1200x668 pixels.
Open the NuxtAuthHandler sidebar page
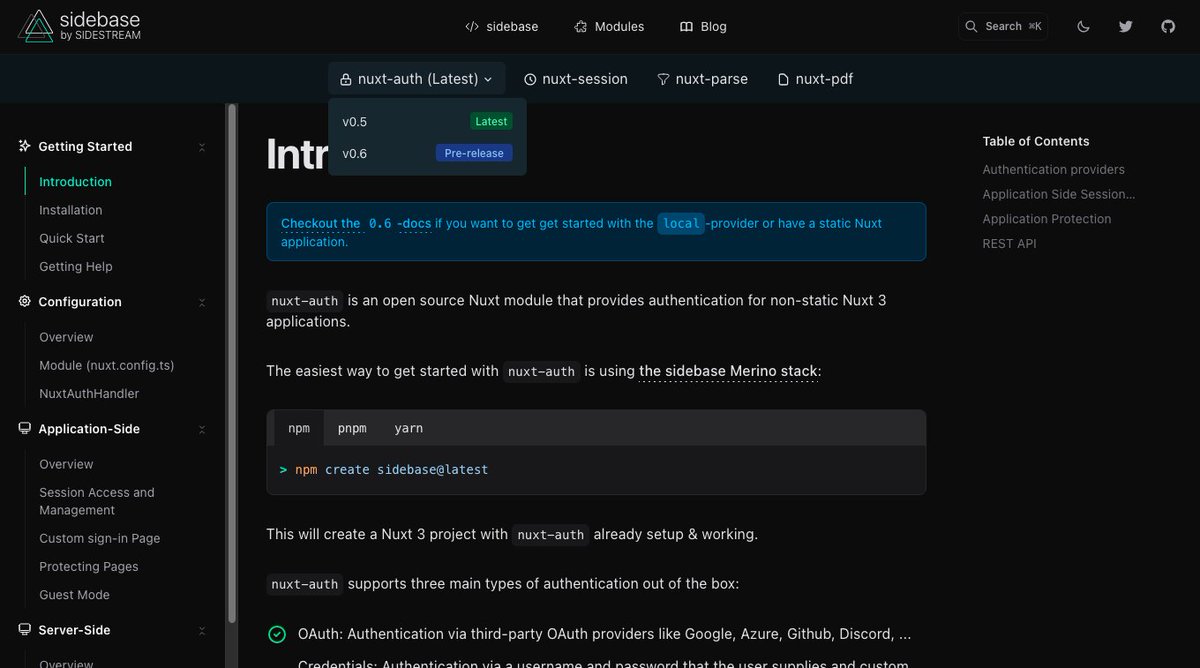pos(89,393)
